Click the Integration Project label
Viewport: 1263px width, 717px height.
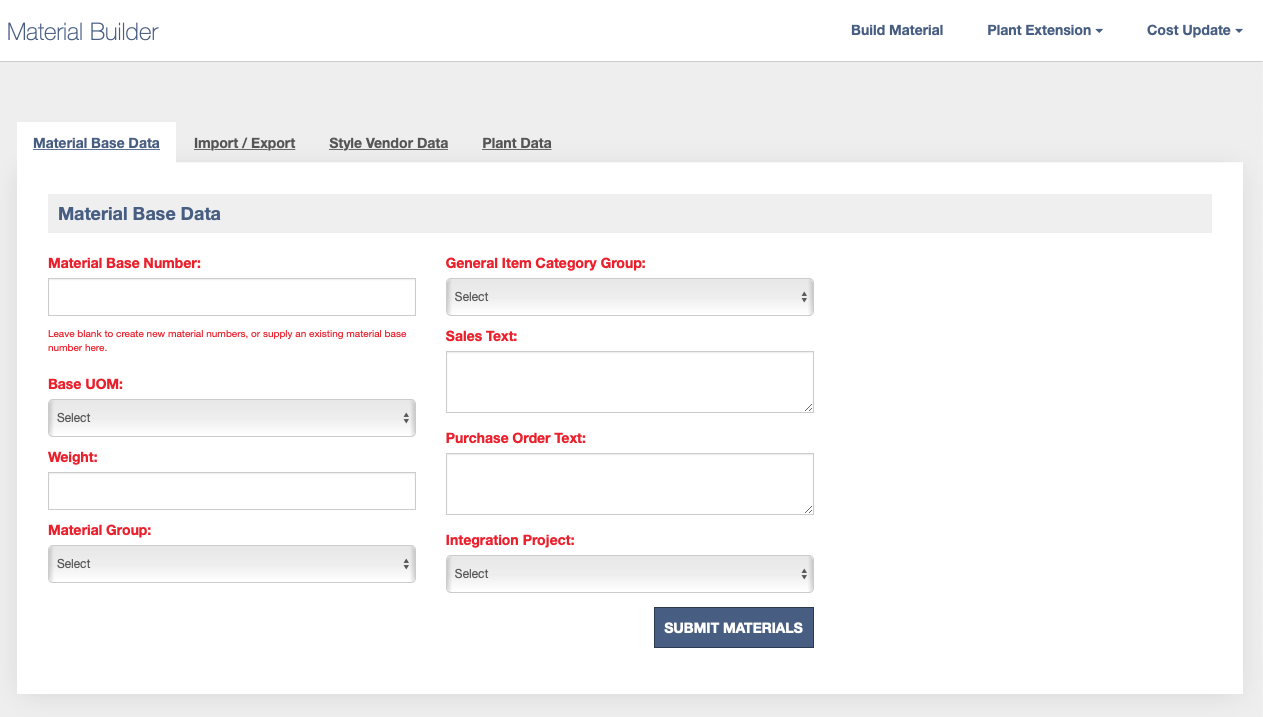510,540
